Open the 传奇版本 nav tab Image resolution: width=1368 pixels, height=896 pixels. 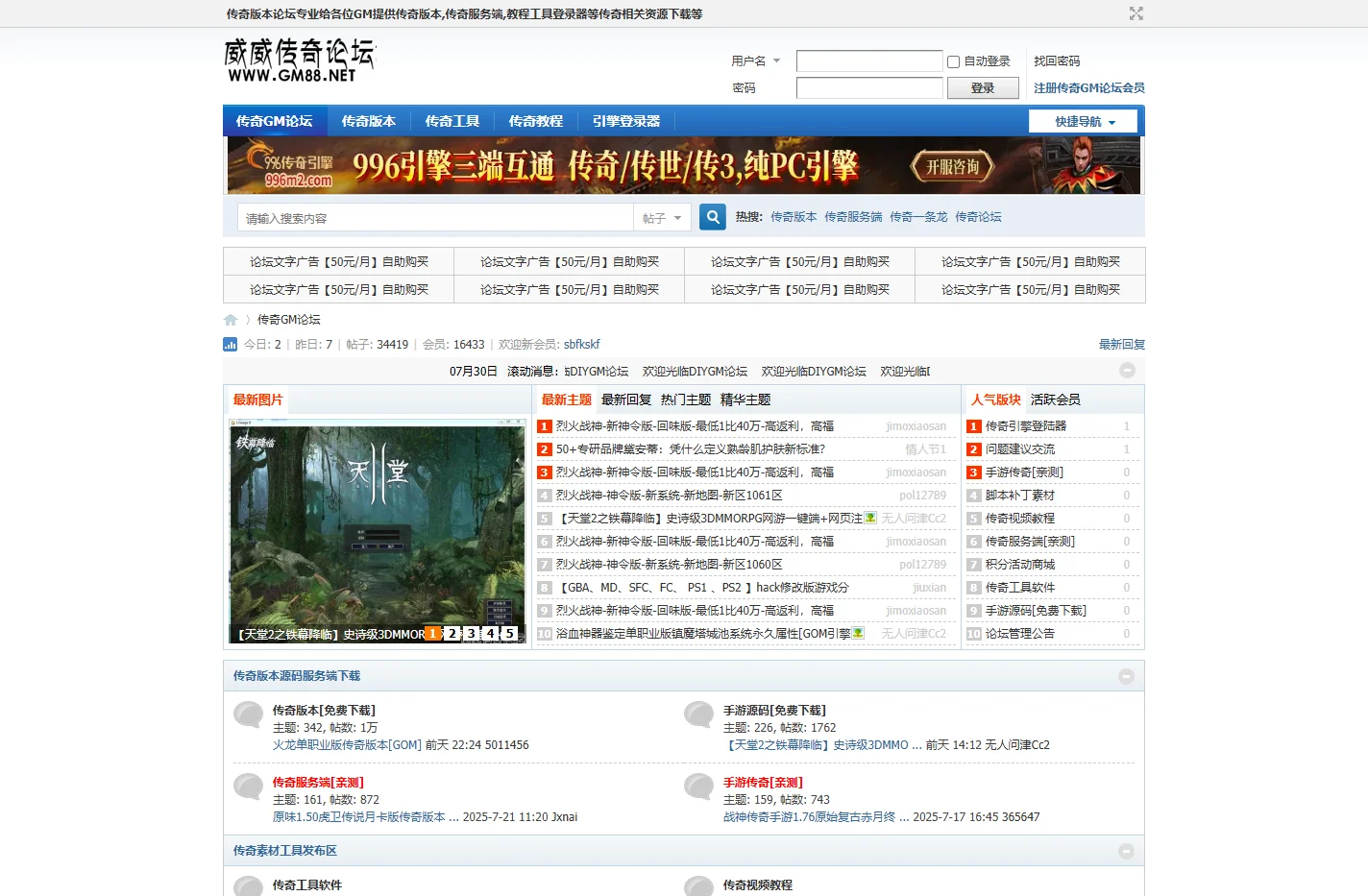pyautogui.click(x=369, y=121)
